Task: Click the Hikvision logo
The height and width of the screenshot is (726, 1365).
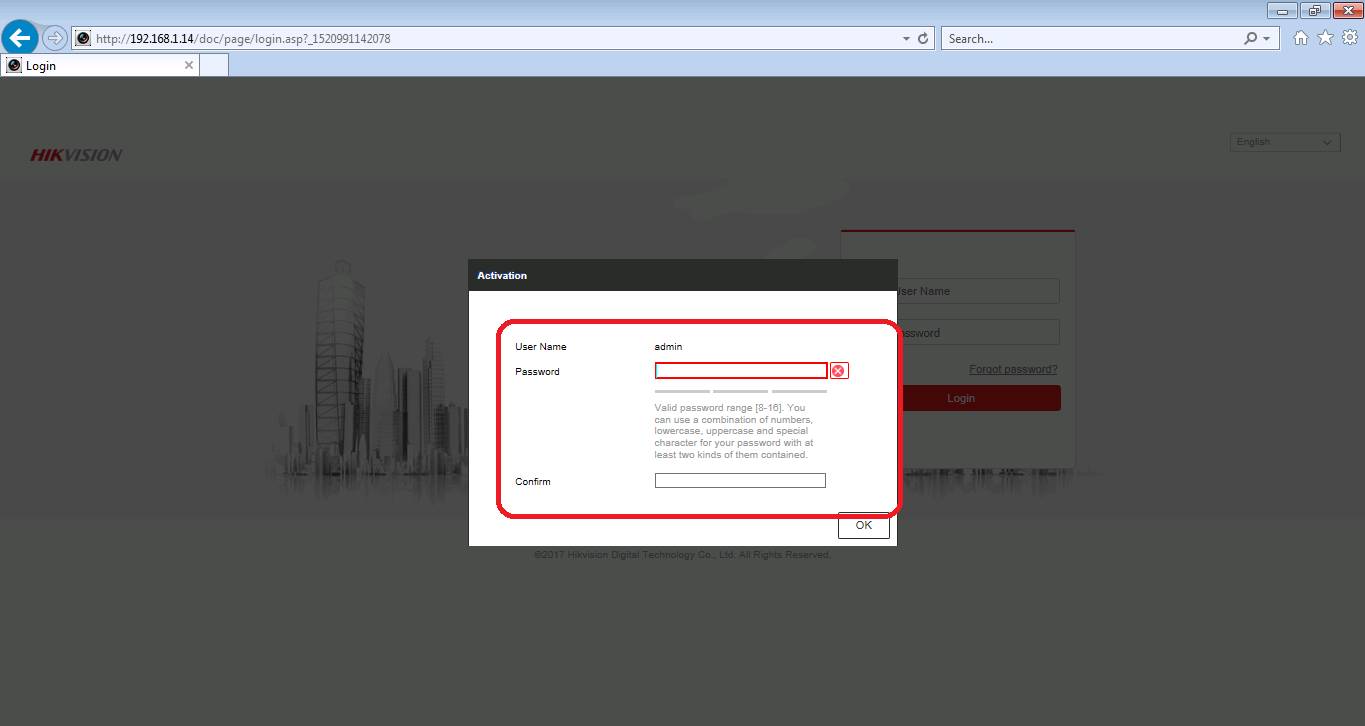Action: tap(76, 155)
